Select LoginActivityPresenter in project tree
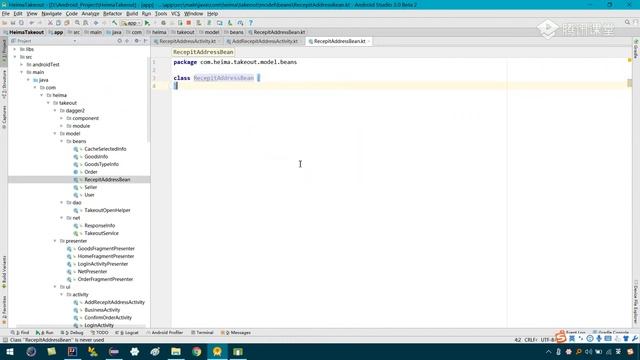The image size is (640, 360). point(103,264)
